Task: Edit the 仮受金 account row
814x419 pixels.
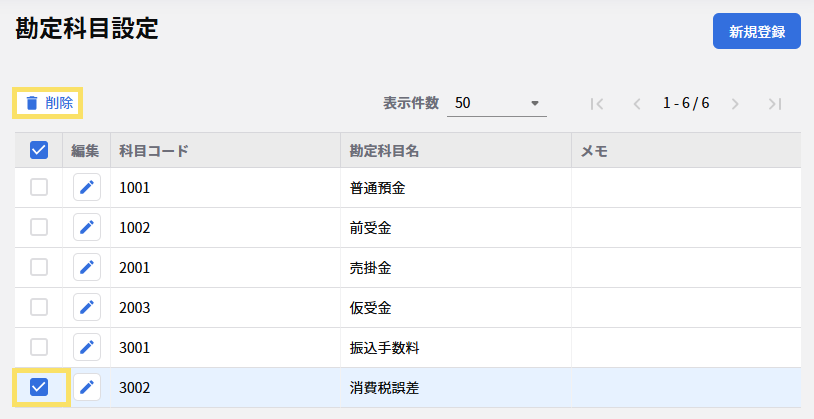Action: pos(87,307)
